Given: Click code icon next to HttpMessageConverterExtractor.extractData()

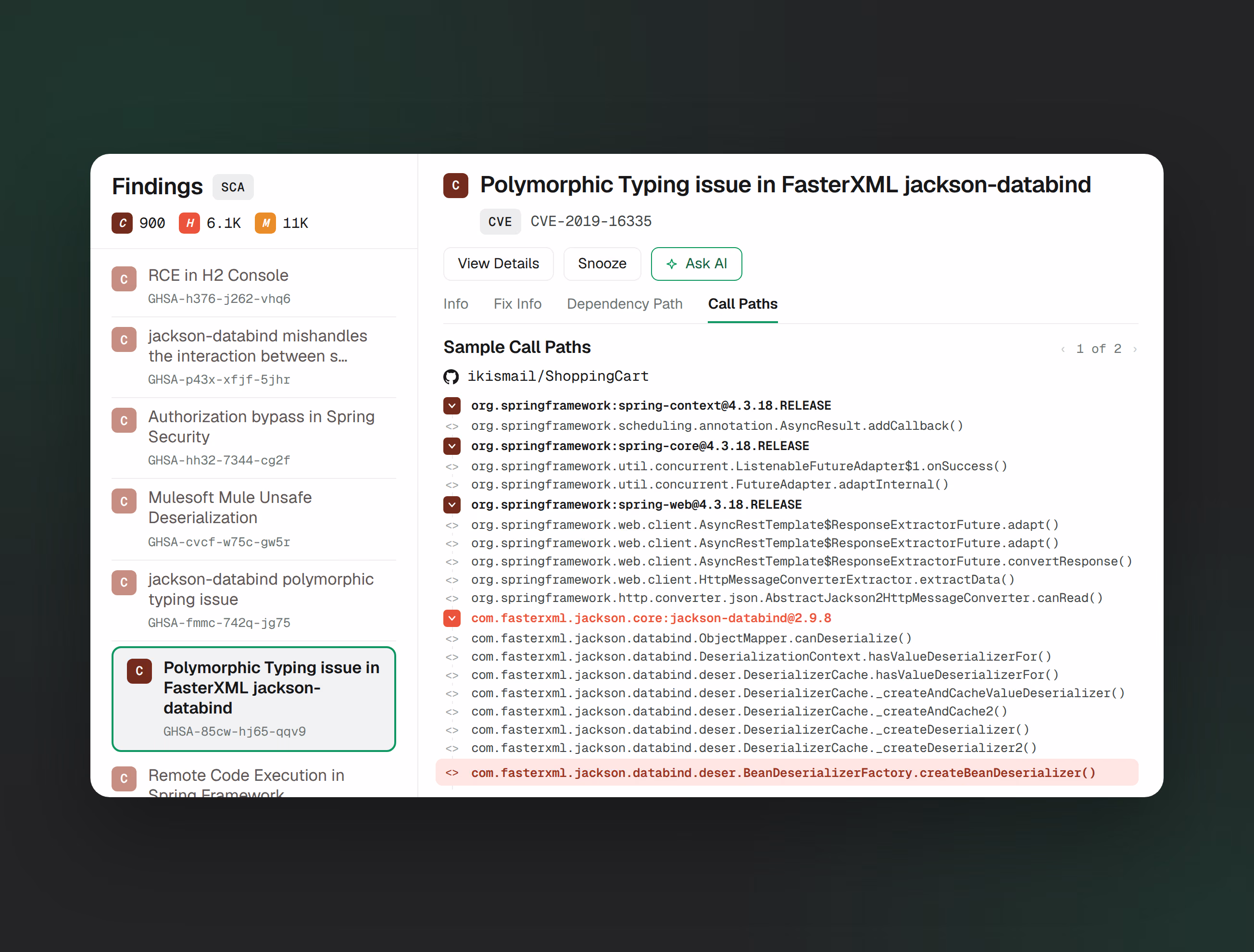Looking at the screenshot, I should [x=452, y=580].
